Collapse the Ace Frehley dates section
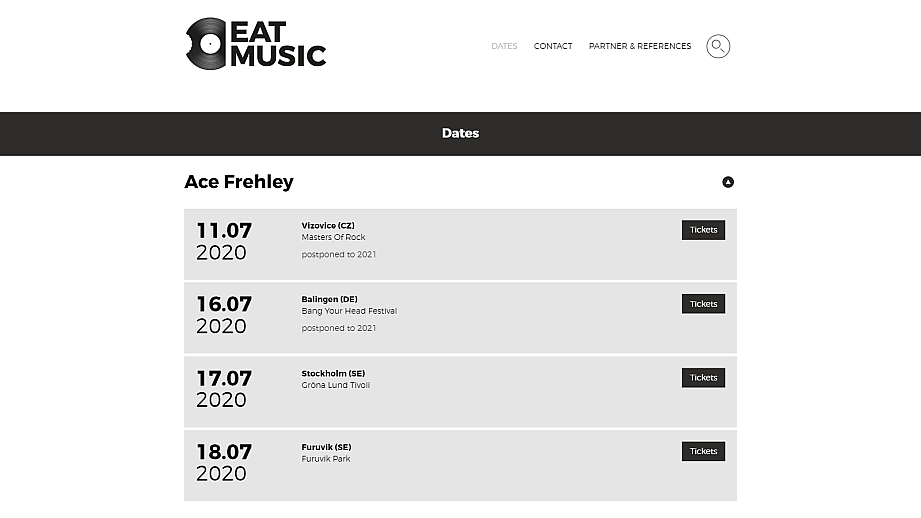This screenshot has width=921, height=518. pos(728,182)
